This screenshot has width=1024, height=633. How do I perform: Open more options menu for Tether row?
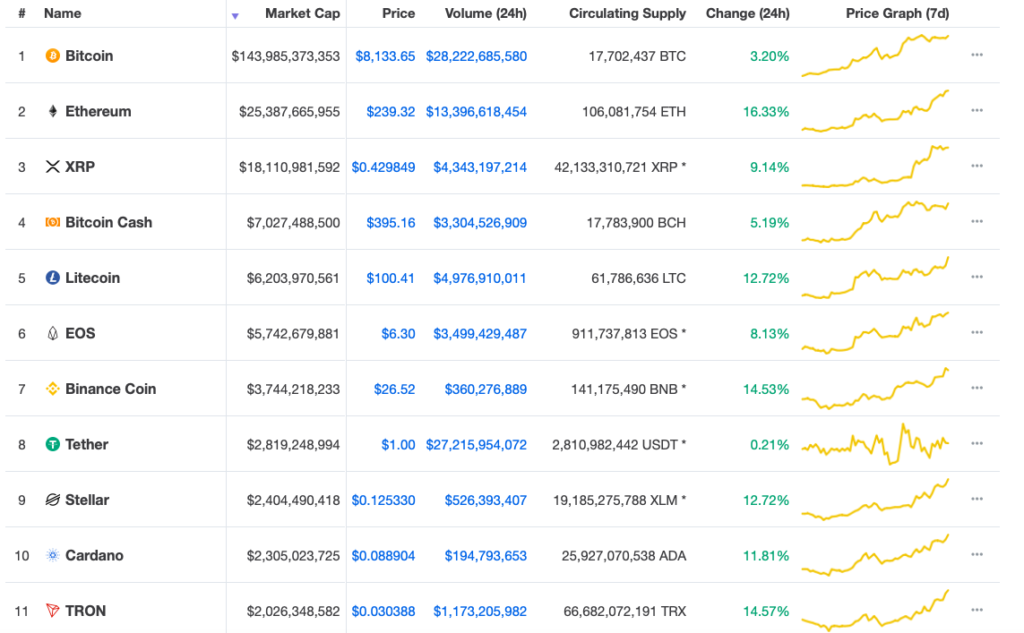pyautogui.click(x=977, y=444)
